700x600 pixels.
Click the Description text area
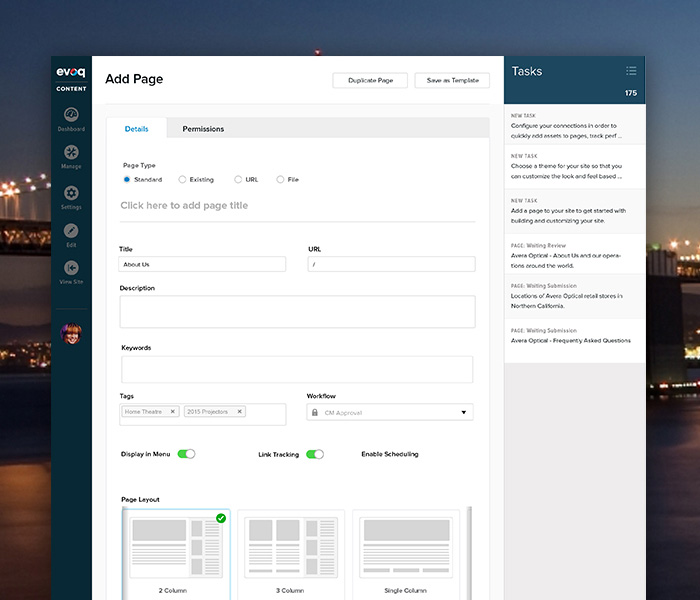(x=297, y=312)
